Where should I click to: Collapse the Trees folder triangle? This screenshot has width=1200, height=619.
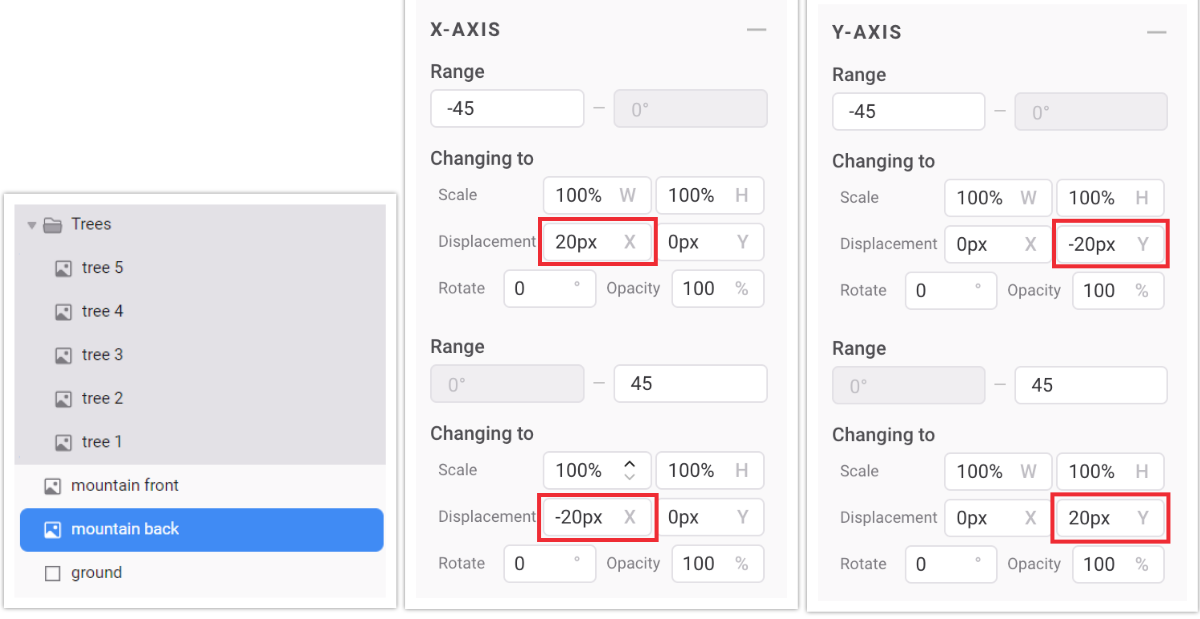pos(32,225)
